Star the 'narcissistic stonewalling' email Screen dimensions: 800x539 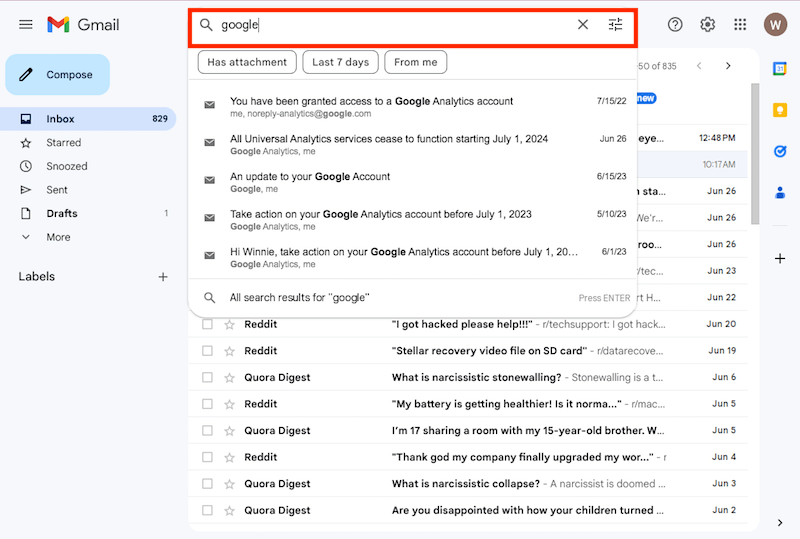(x=230, y=377)
